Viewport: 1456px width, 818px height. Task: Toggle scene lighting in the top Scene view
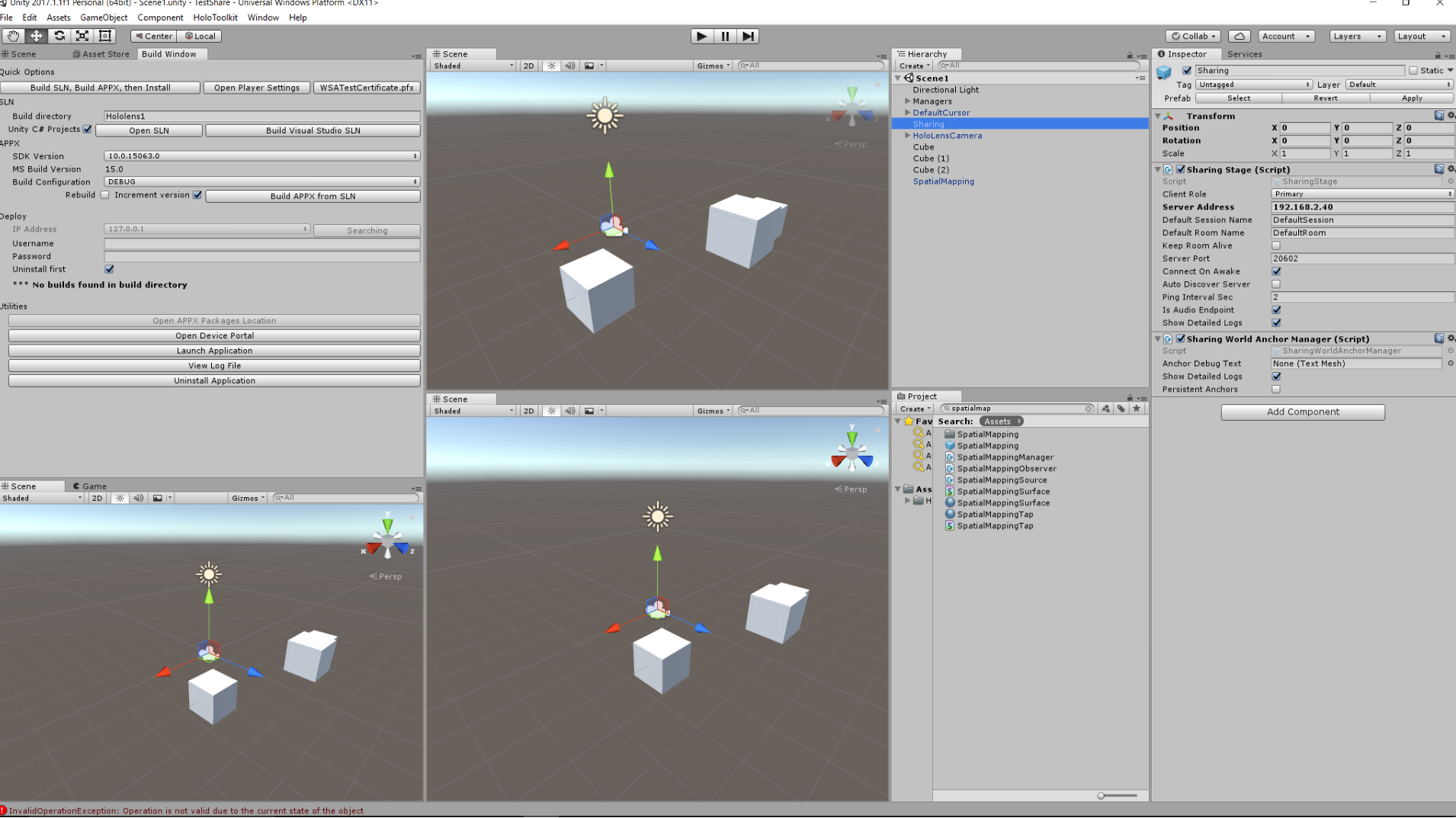[x=551, y=66]
